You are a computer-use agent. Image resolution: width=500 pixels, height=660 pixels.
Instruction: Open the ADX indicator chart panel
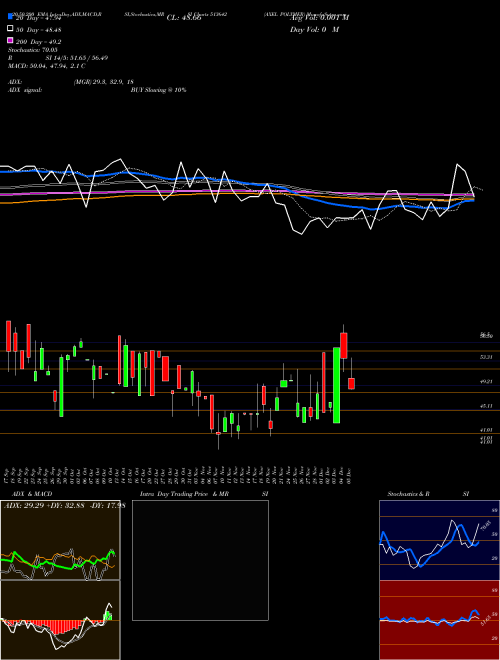(60, 540)
